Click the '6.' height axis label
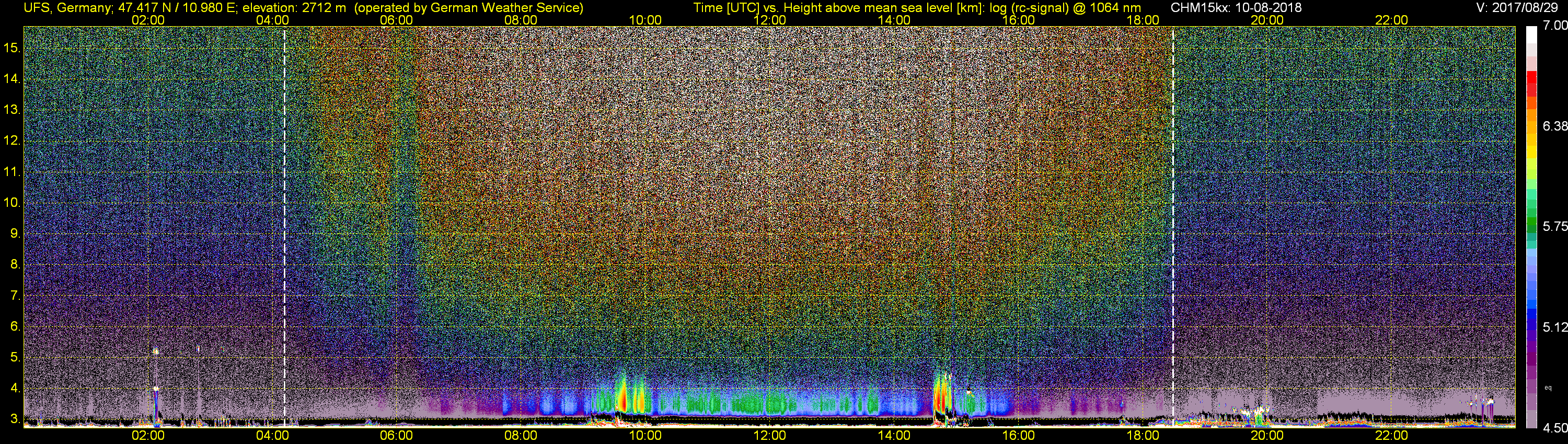Viewport: 1568px width, 444px height. [x=15, y=326]
